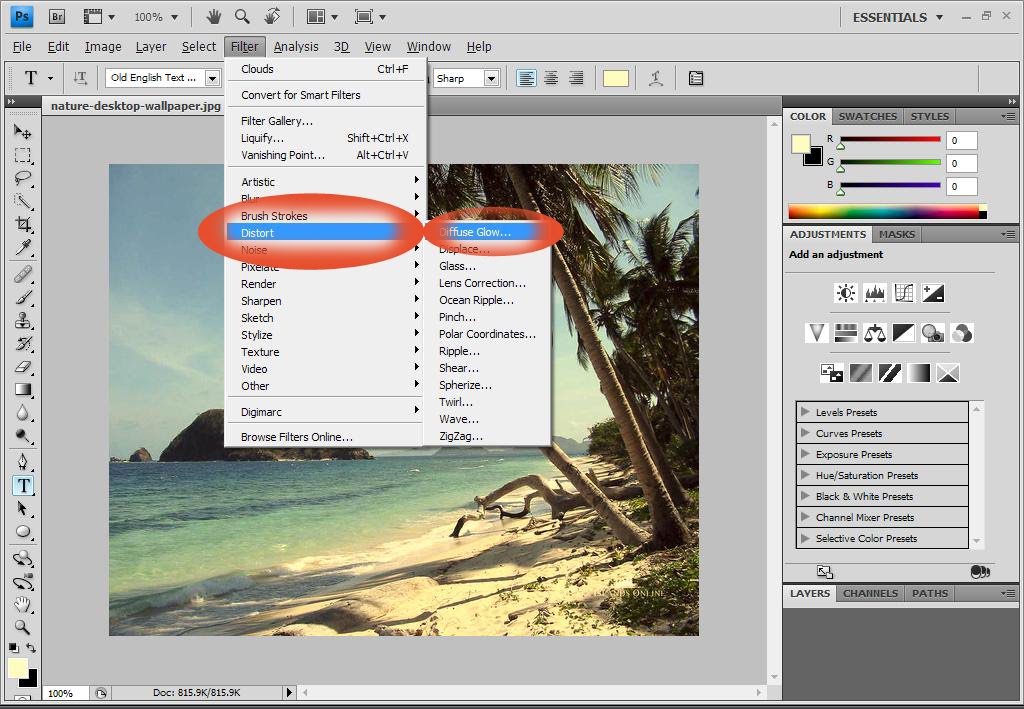Screen dimensions: 1024x709
Task: Open the font family dropdown
Action: 212,78
